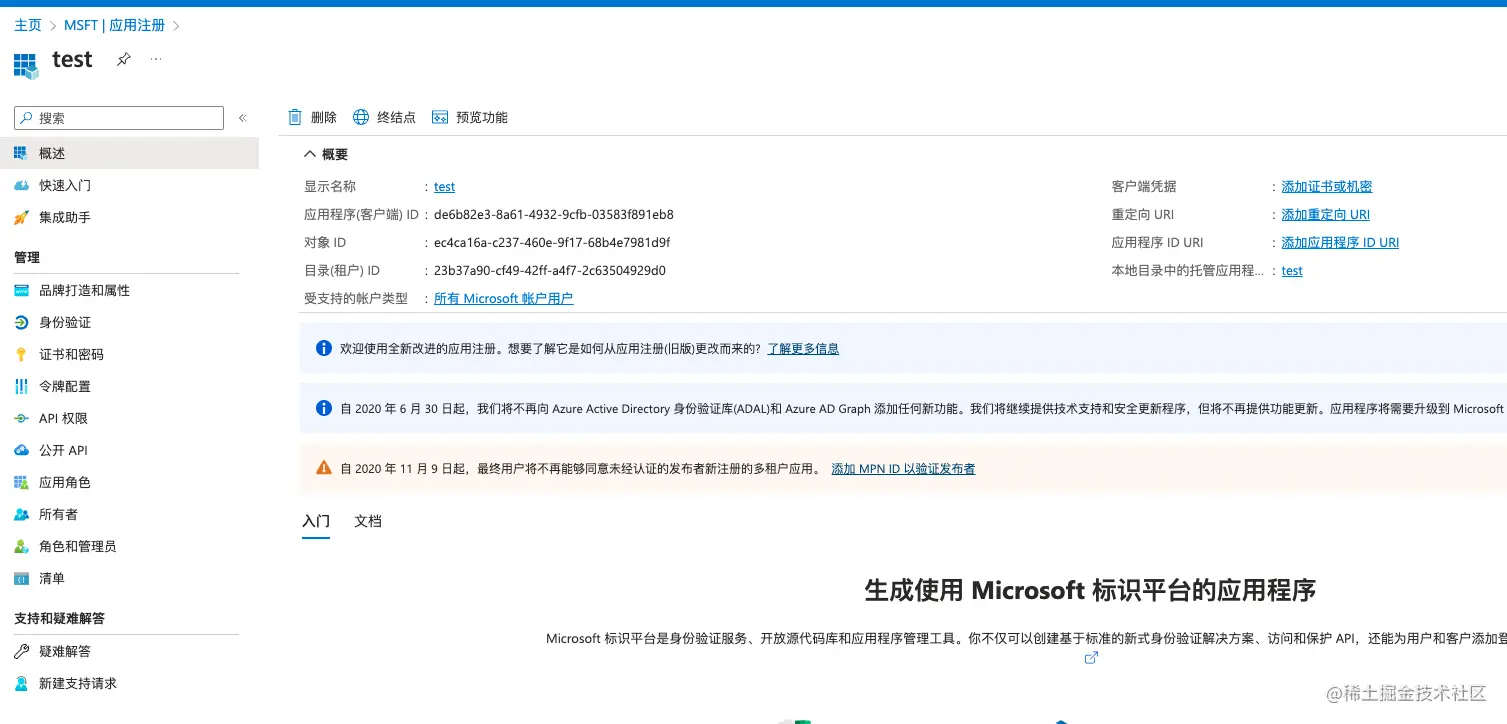The width and height of the screenshot is (1507, 724).
Task: Click the 所有者 people icon
Action: pyautogui.click(x=21, y=514)
